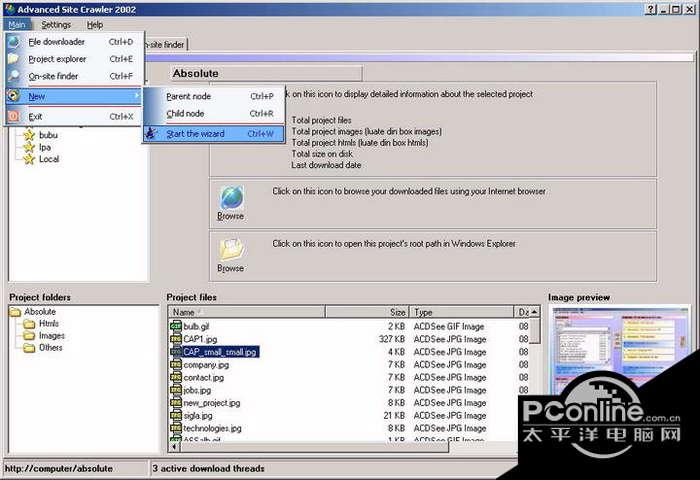
Task: Sort files by Size column
Action: (x=367, y=312)
